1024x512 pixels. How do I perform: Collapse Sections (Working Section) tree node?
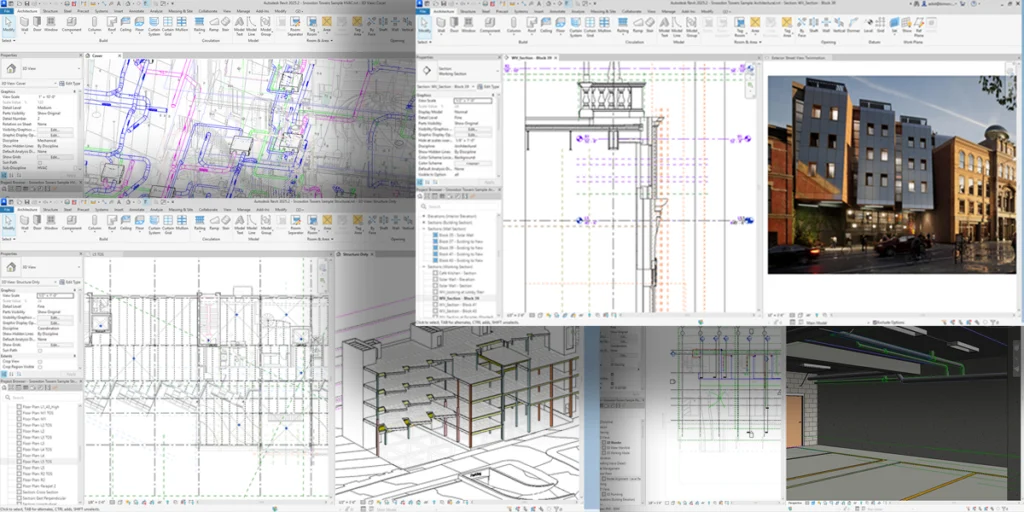point(424,266)
